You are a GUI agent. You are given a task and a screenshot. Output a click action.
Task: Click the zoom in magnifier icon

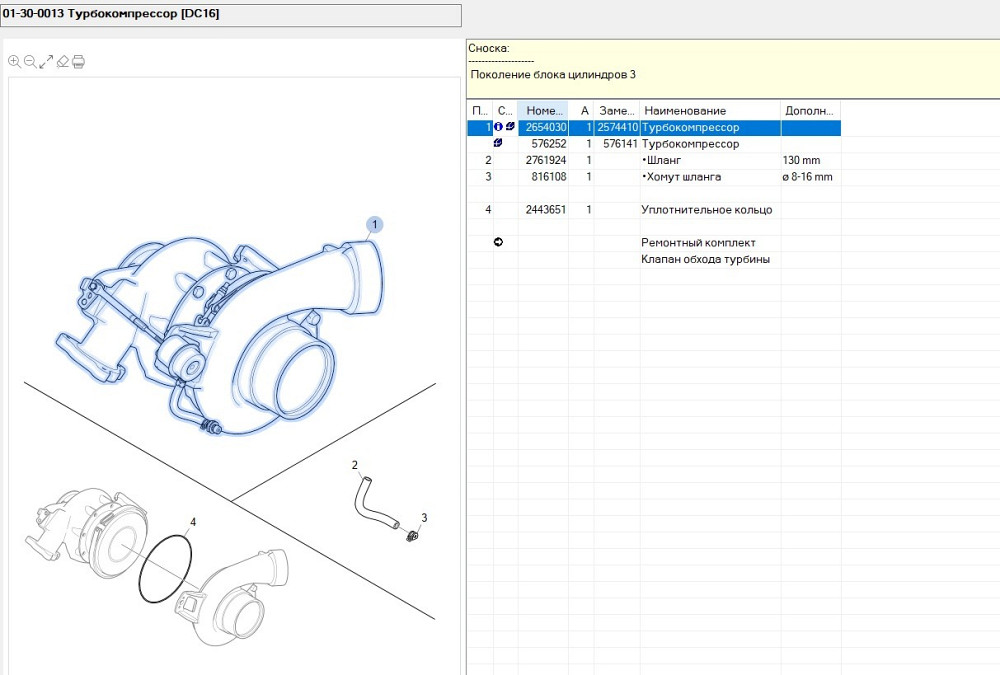click(14, 61)
